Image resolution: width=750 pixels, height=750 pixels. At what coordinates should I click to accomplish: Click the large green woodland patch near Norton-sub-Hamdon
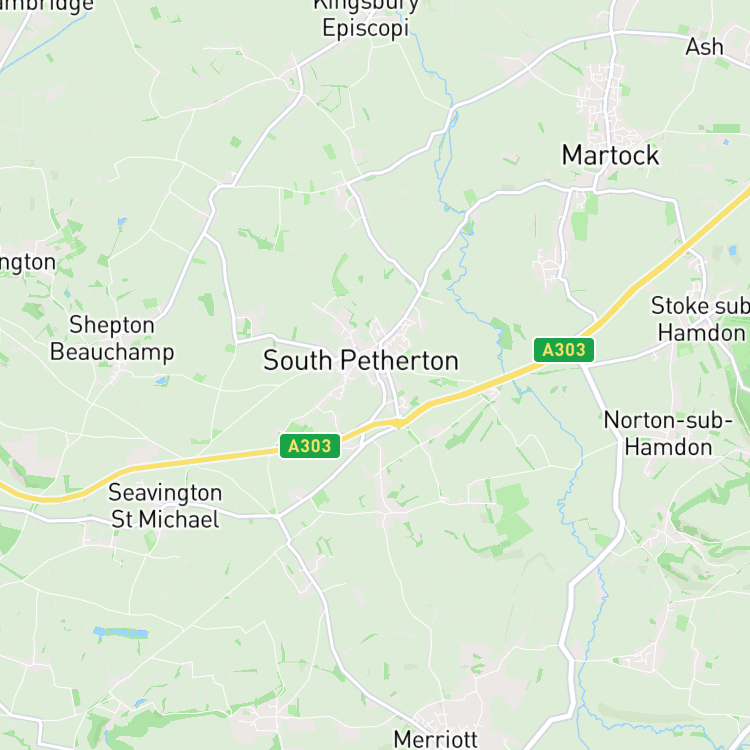pos(513,516)
